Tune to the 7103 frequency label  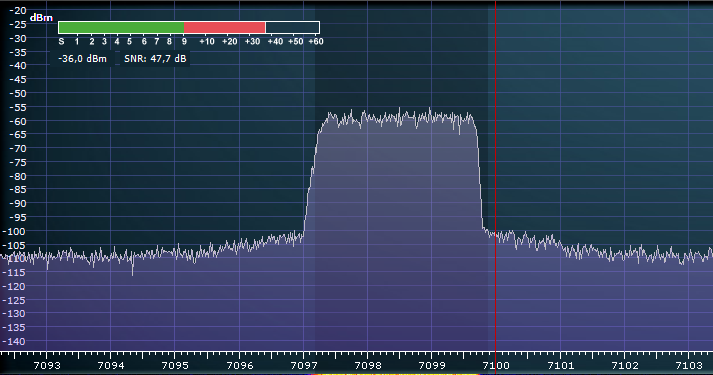point(689,365)
